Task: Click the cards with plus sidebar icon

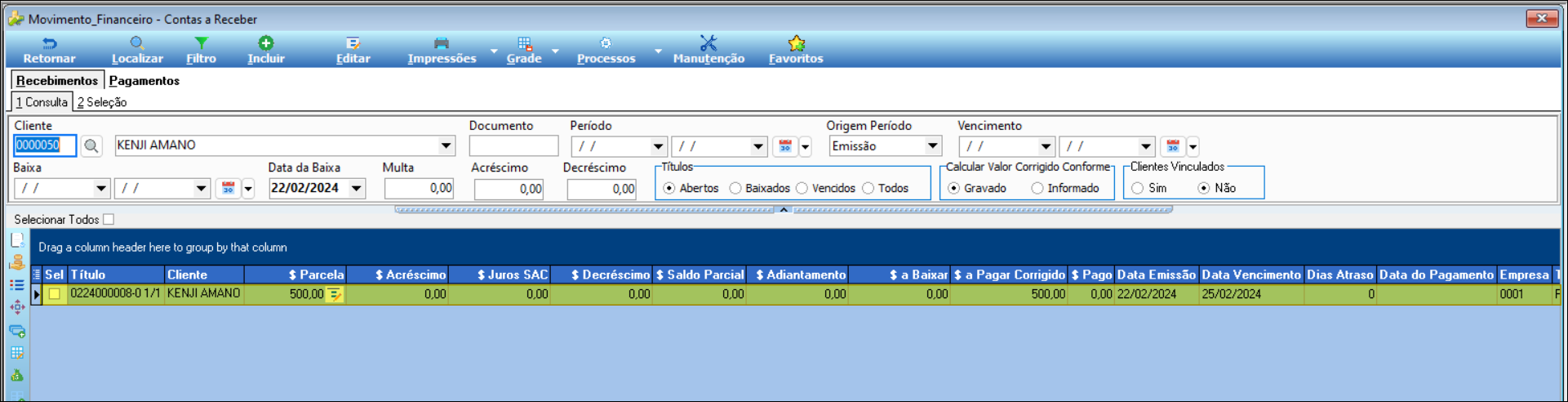Action: click(x=17, y=331)
